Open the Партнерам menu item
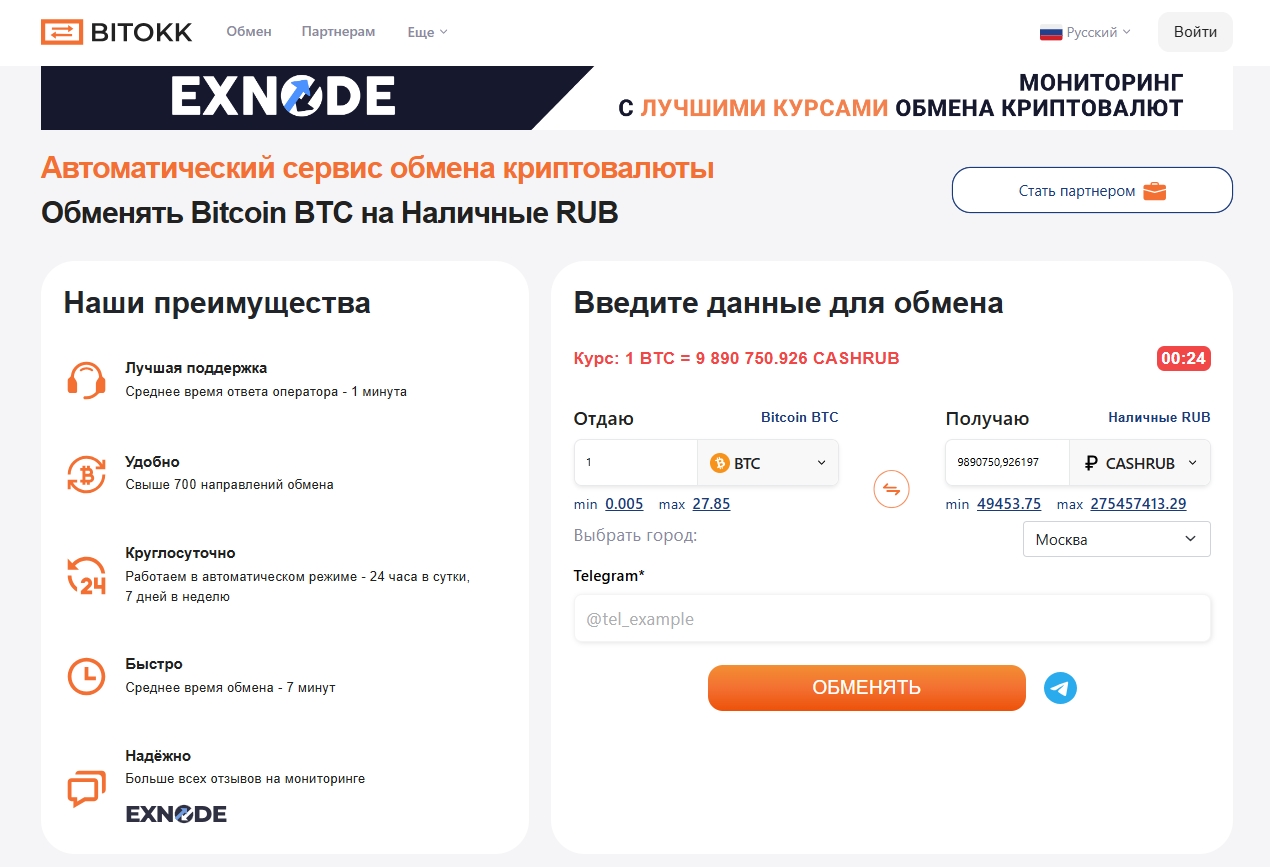 (338, 31)
